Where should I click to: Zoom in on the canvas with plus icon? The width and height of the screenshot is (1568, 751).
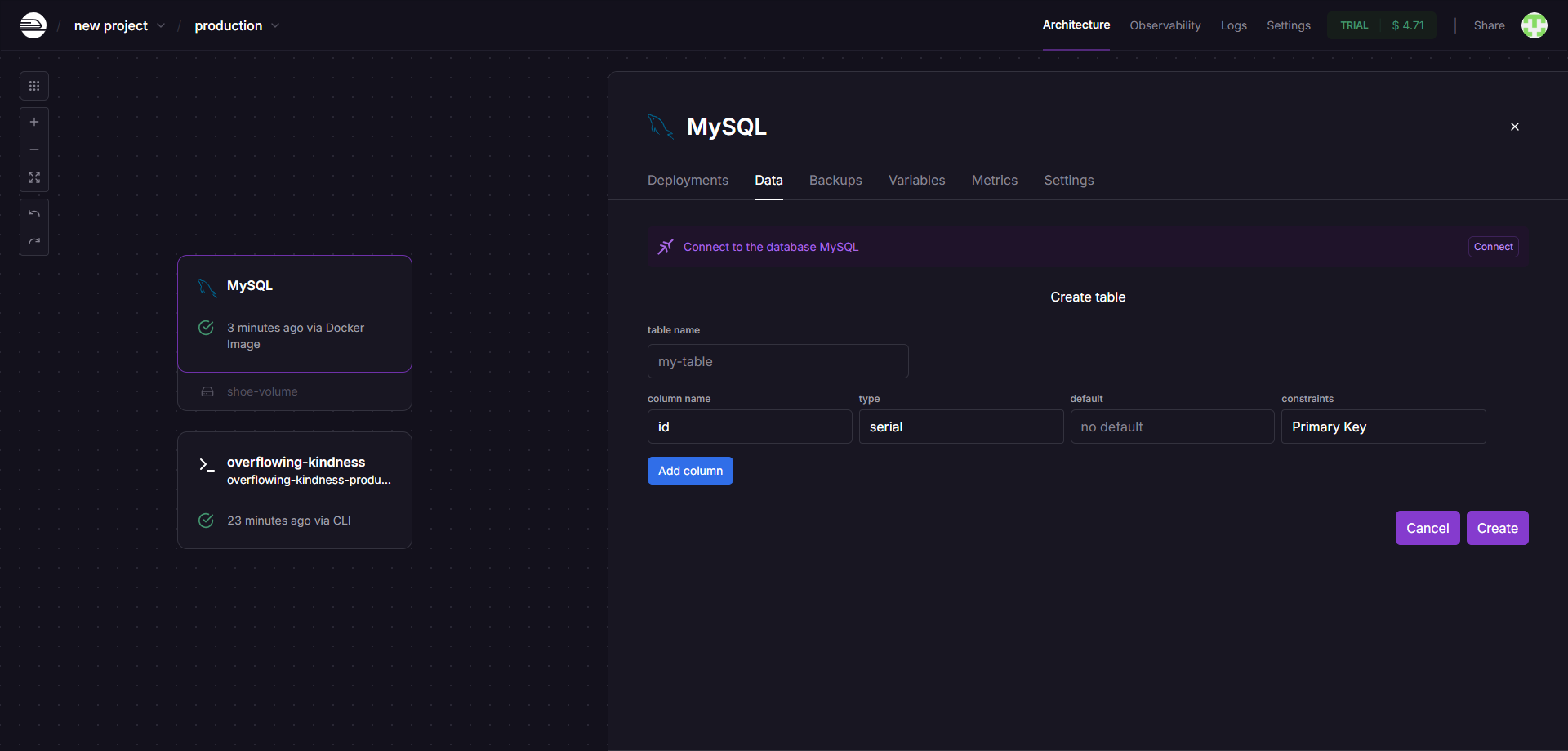click(x=34, y=122)
